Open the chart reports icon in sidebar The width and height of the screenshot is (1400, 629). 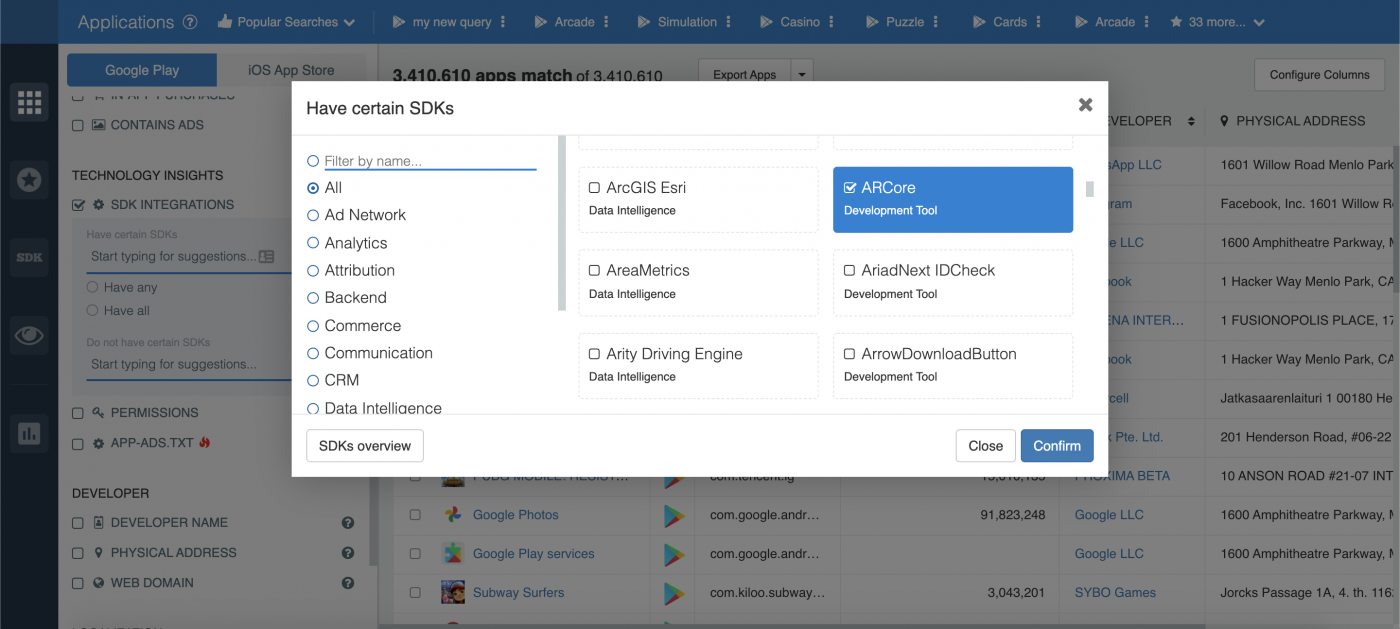[29, 433]
